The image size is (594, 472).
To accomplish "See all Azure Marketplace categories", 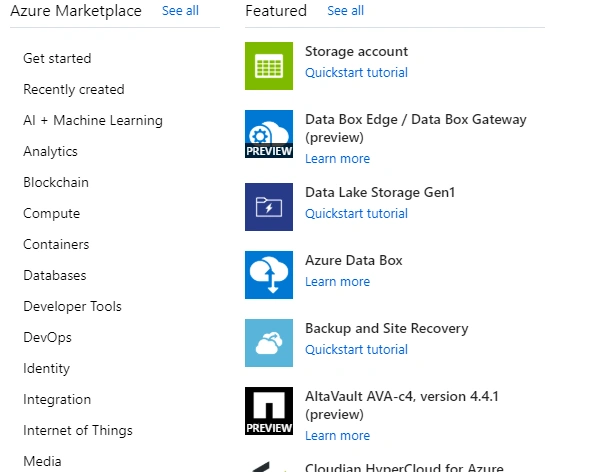I will coord(180,11).
